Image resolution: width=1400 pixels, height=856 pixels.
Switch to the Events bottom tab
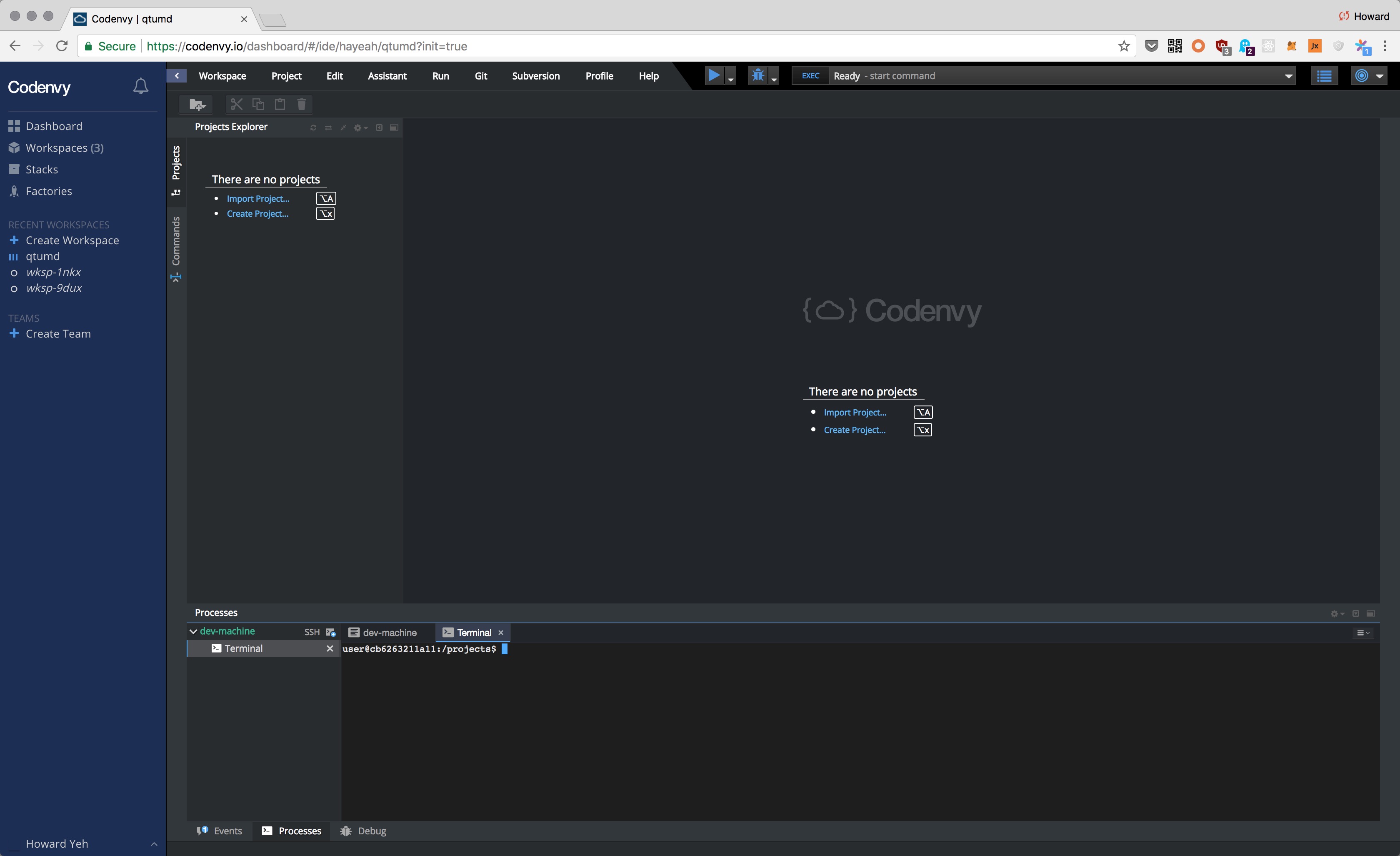tap(219, 831)
